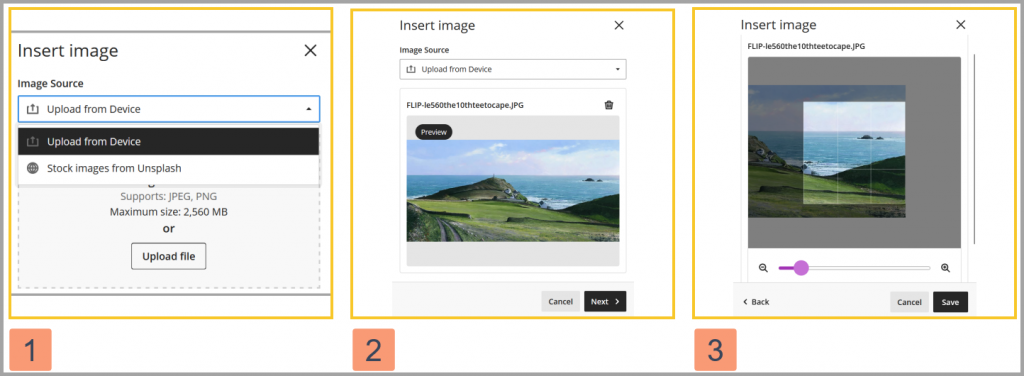1024x376 pixels.
Task: Open Image Source dropdown in panel 1
Action: [169, 109]
